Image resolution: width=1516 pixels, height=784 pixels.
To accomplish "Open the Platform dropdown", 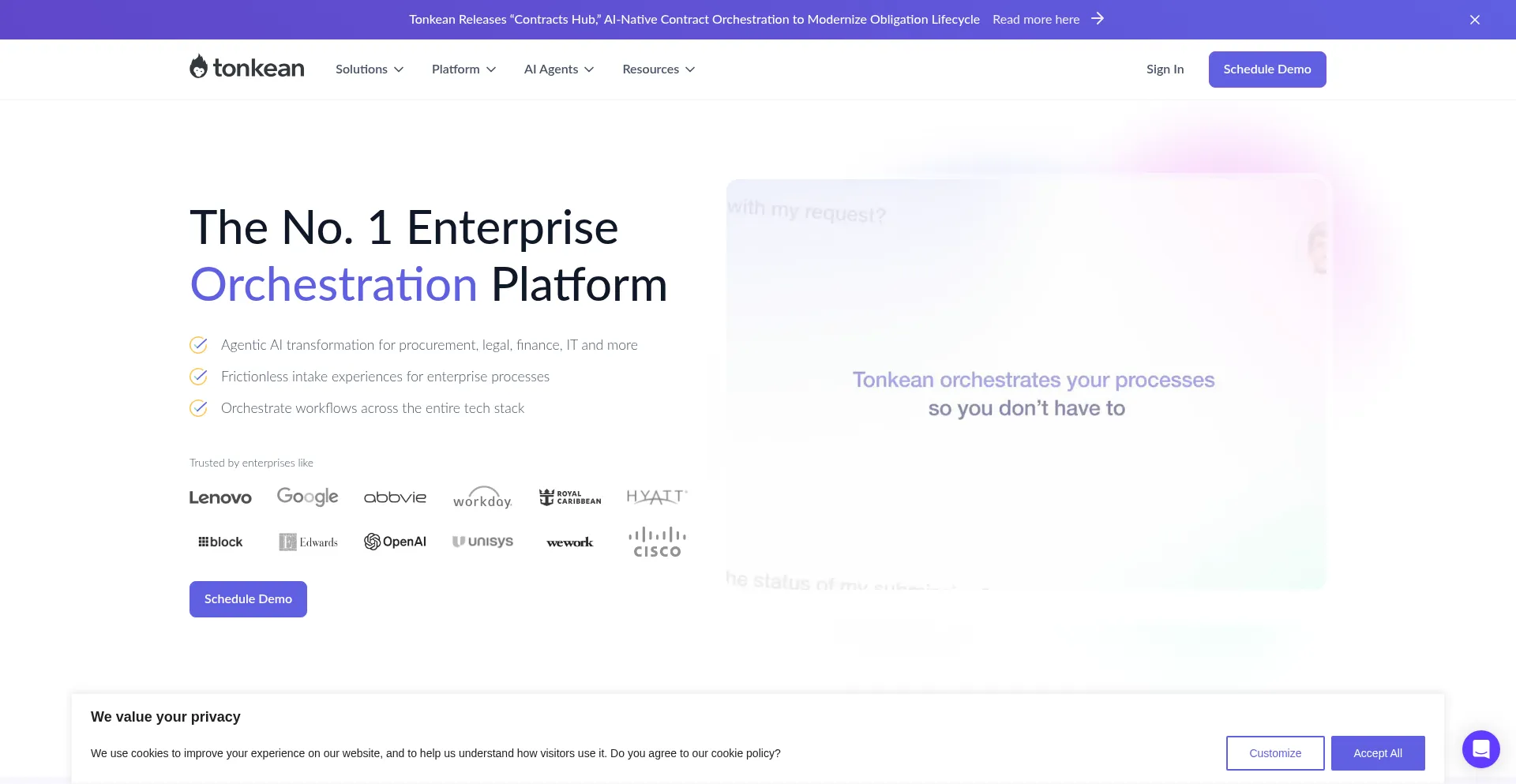I will point(463,69).
